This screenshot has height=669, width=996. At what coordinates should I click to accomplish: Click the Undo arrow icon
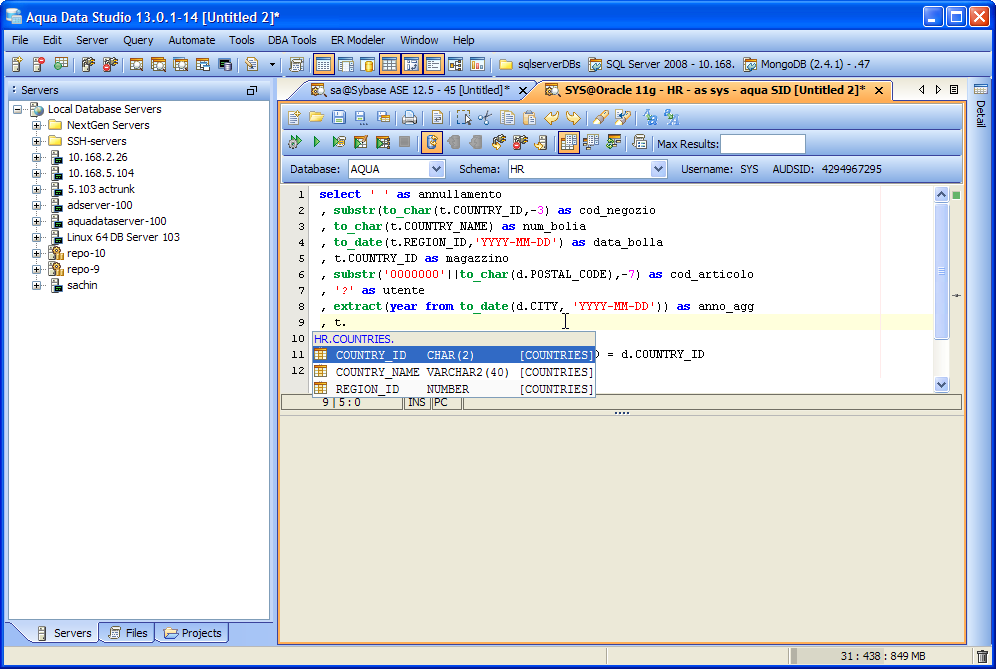[552, 117]
